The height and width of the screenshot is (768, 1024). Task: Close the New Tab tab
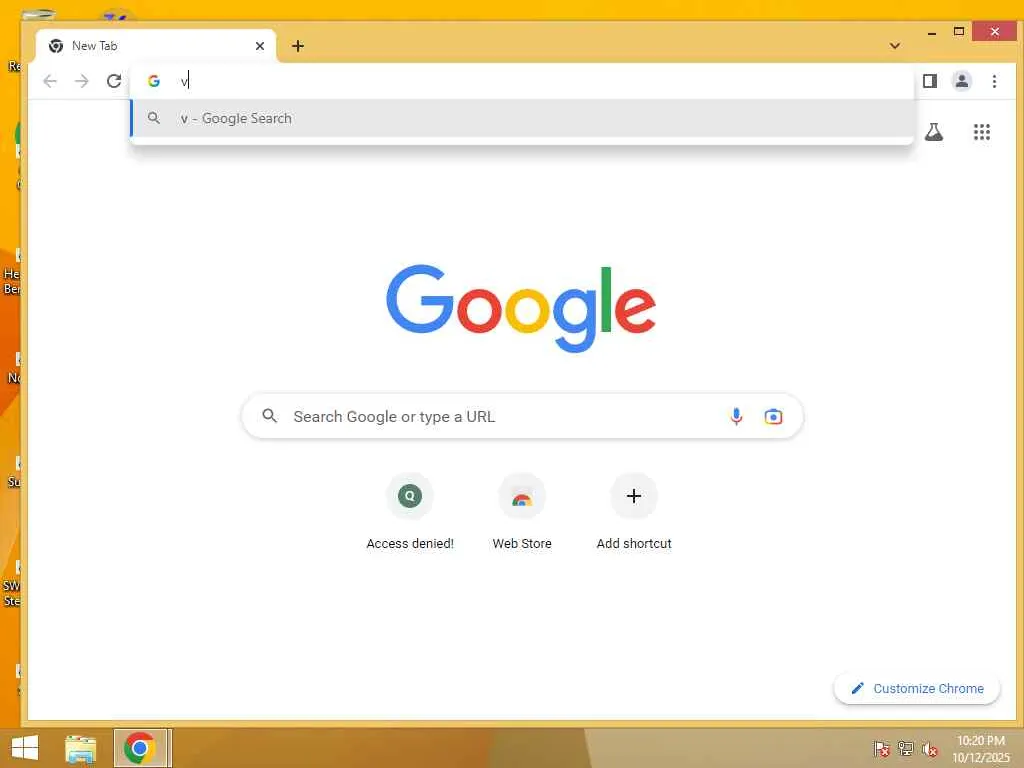tap(260, 46)
